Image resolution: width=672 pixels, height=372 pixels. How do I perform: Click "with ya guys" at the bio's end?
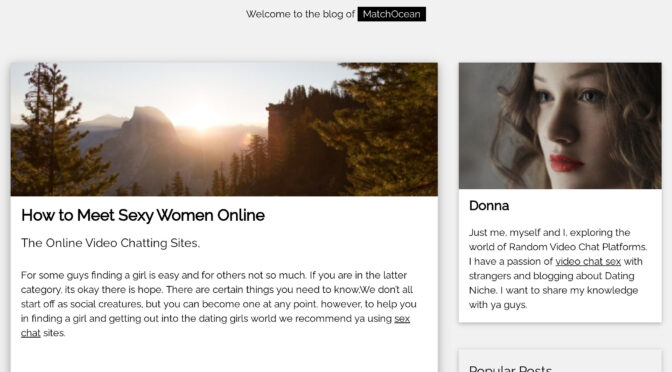click(x=498, y=305)
